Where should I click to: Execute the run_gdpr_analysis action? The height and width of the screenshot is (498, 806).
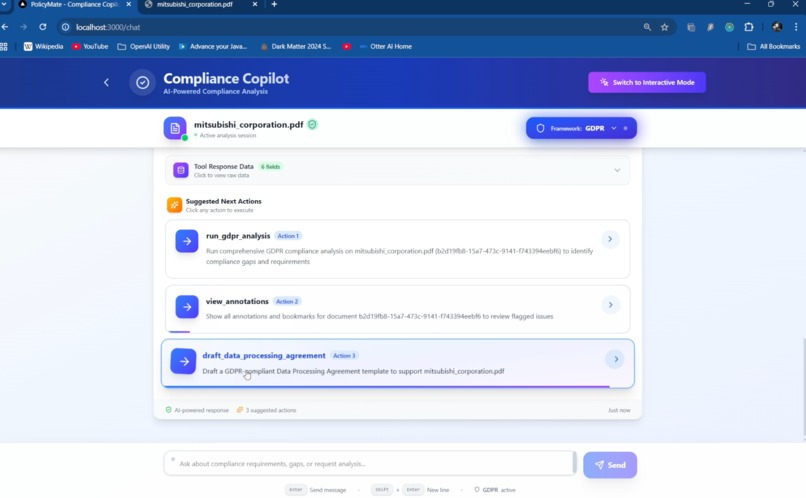point(397,249)
